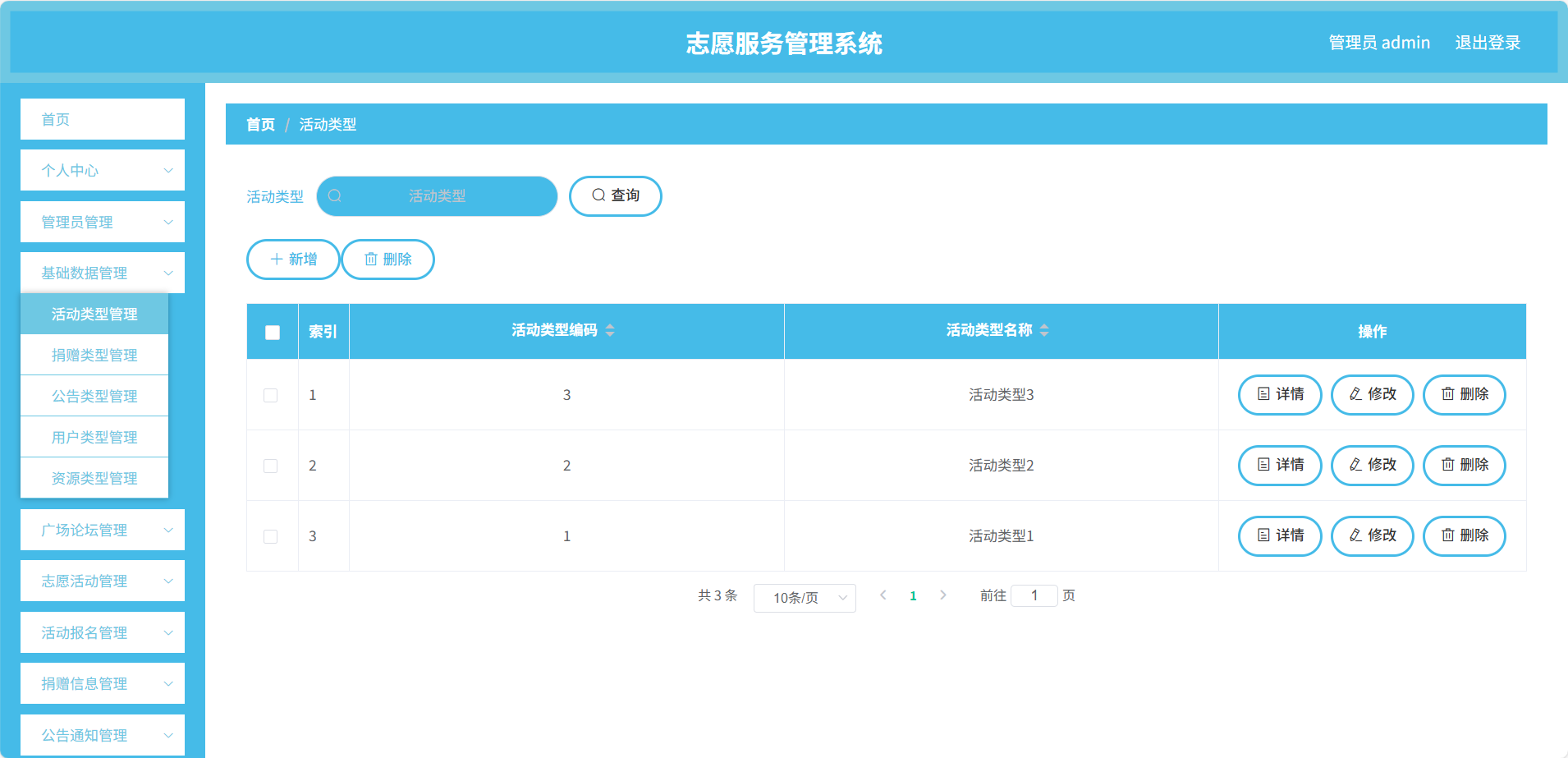Image resolution: width=1568 pixels, height=758 pixels.
Task: Sort by 活动类型名称 column arrows
Action: [x=1044, y=330]
